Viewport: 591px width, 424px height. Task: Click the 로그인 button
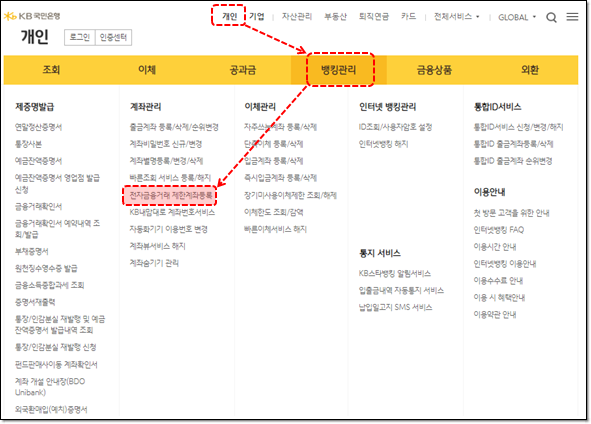pos(80,37)
